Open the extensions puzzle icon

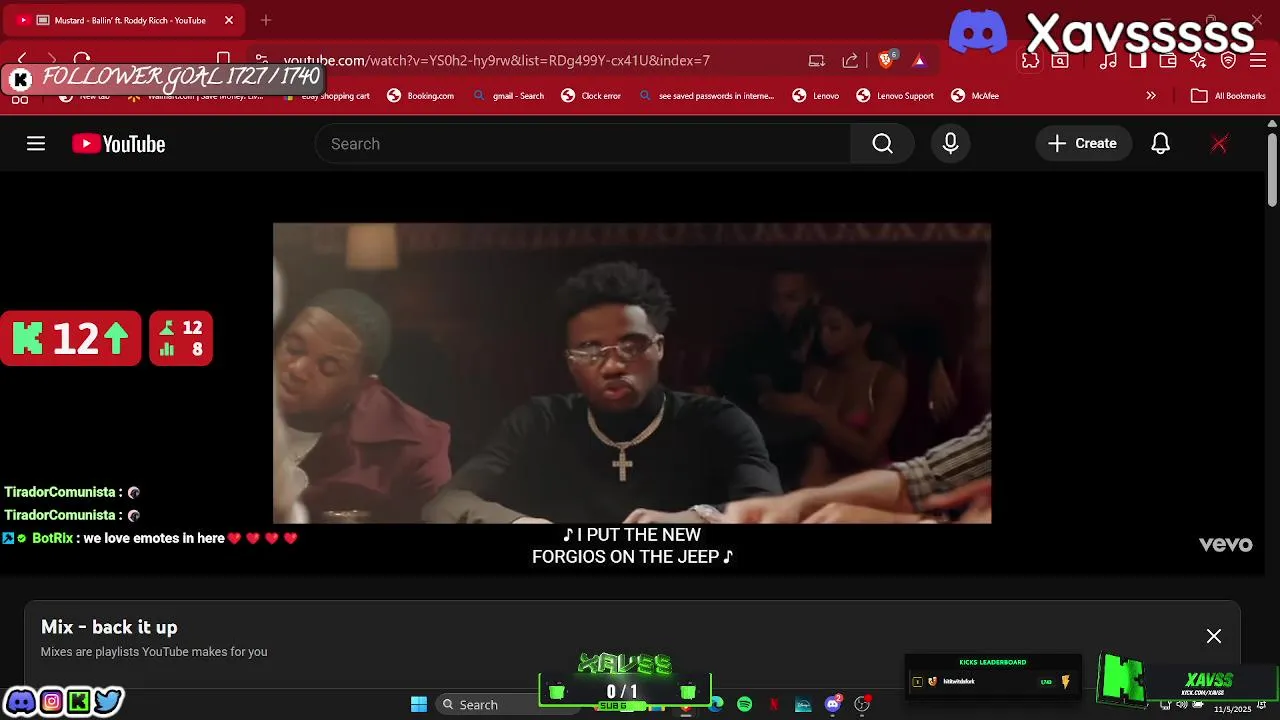[1030, 60]
